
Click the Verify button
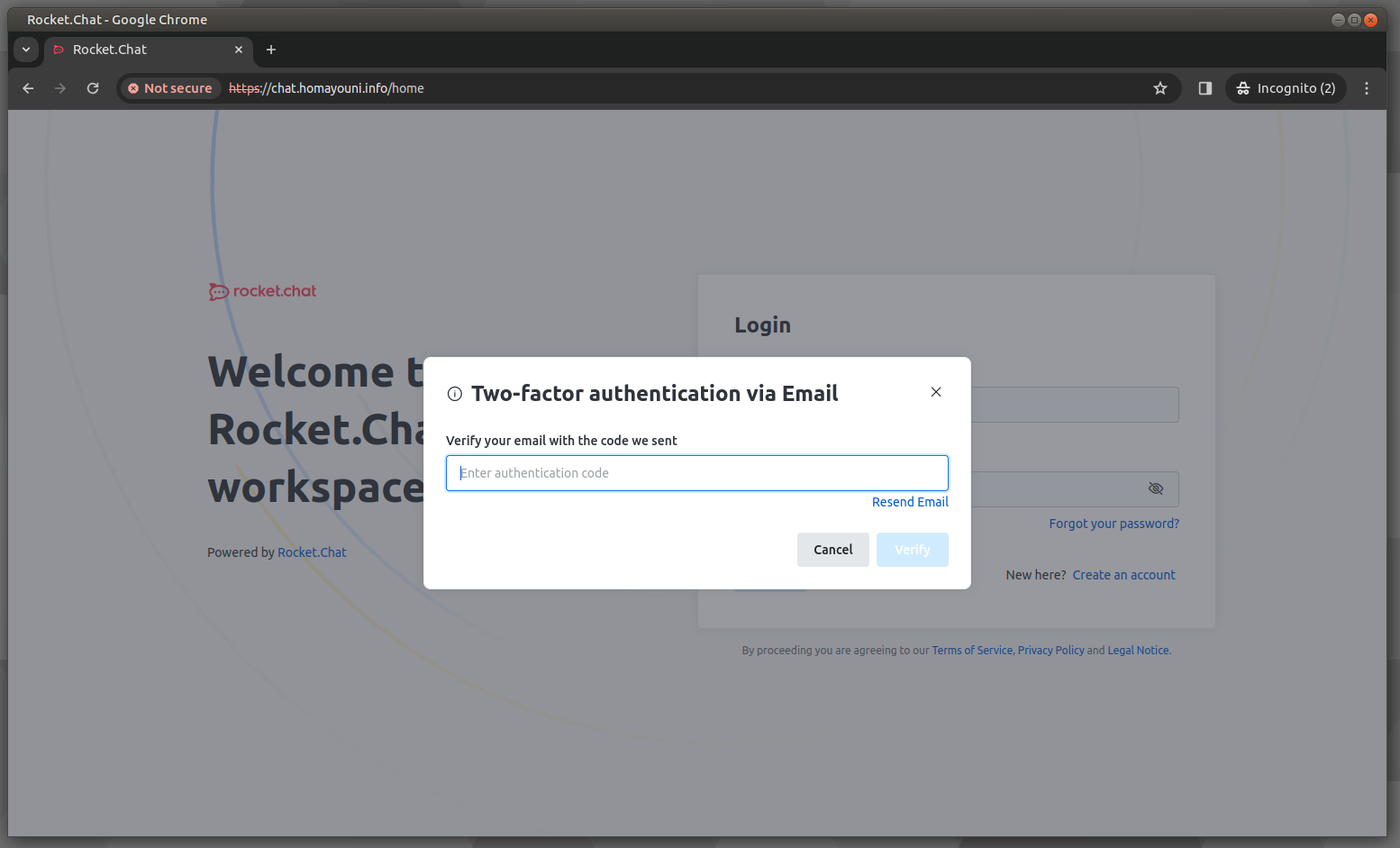click(913, 550)
